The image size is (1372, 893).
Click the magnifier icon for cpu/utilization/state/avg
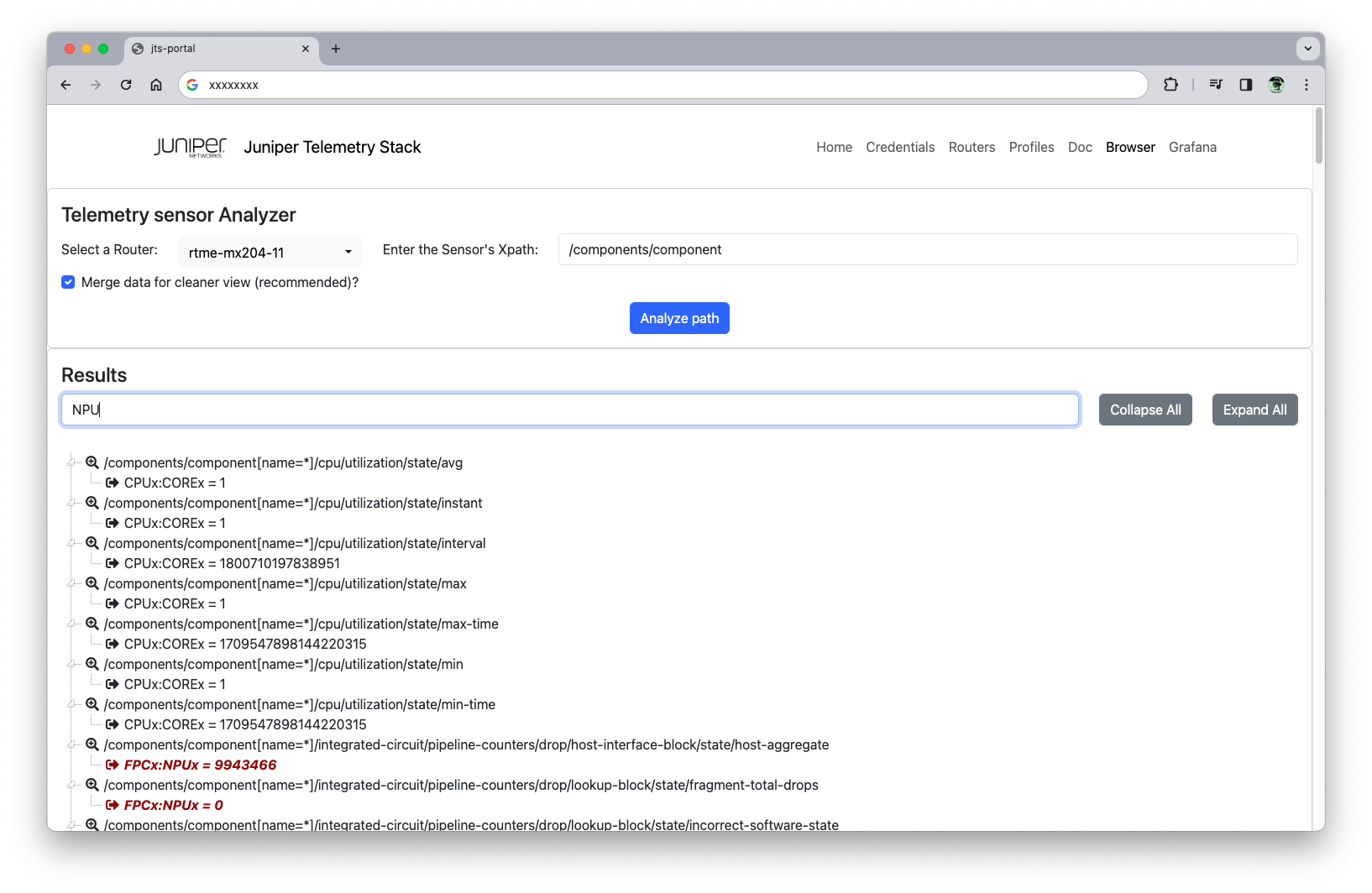tap(92, 462)
